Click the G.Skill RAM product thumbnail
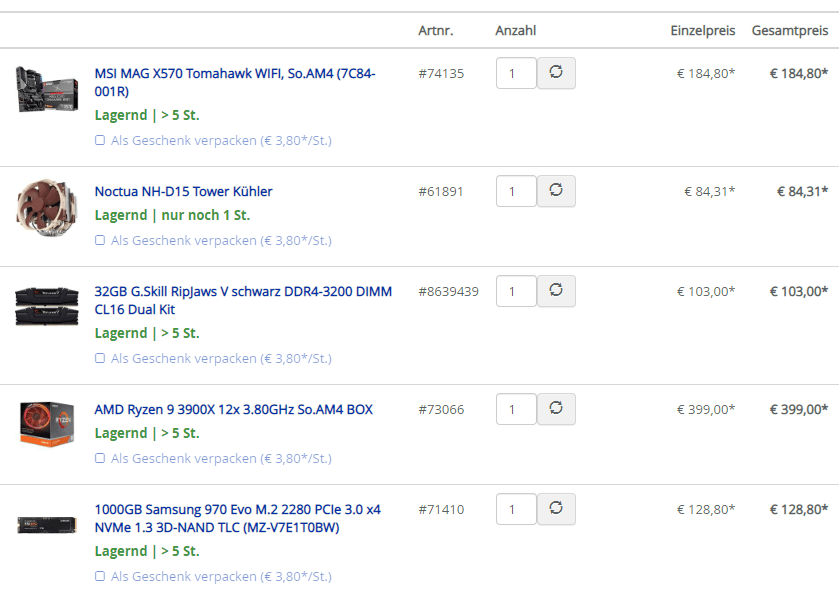Image resolution: width=839 pixels, height=591 pixels. (x=47, y=306)
